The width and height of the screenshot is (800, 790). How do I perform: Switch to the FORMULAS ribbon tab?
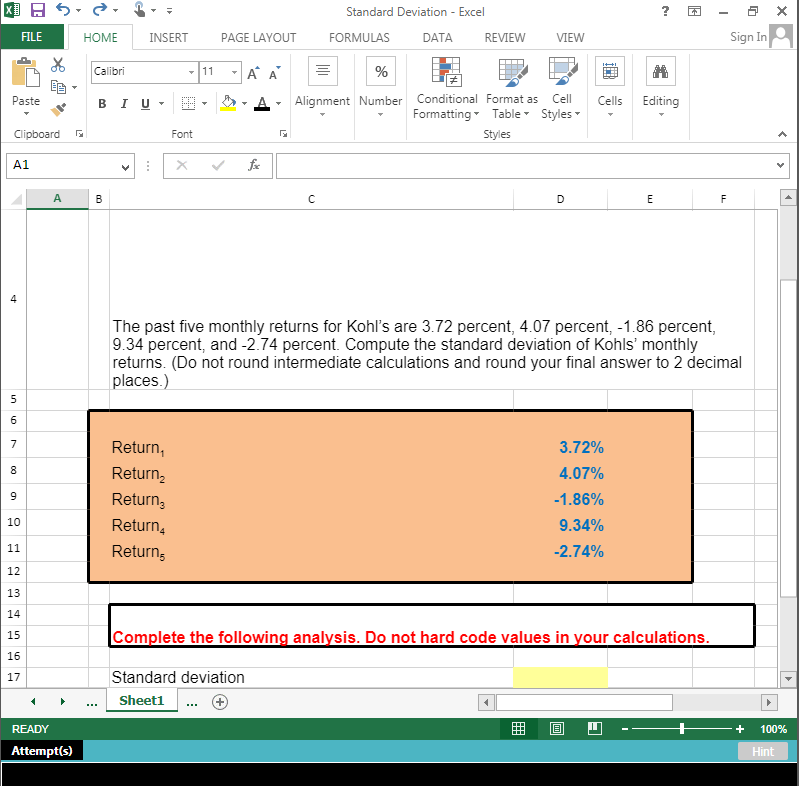tap(359, 37)
